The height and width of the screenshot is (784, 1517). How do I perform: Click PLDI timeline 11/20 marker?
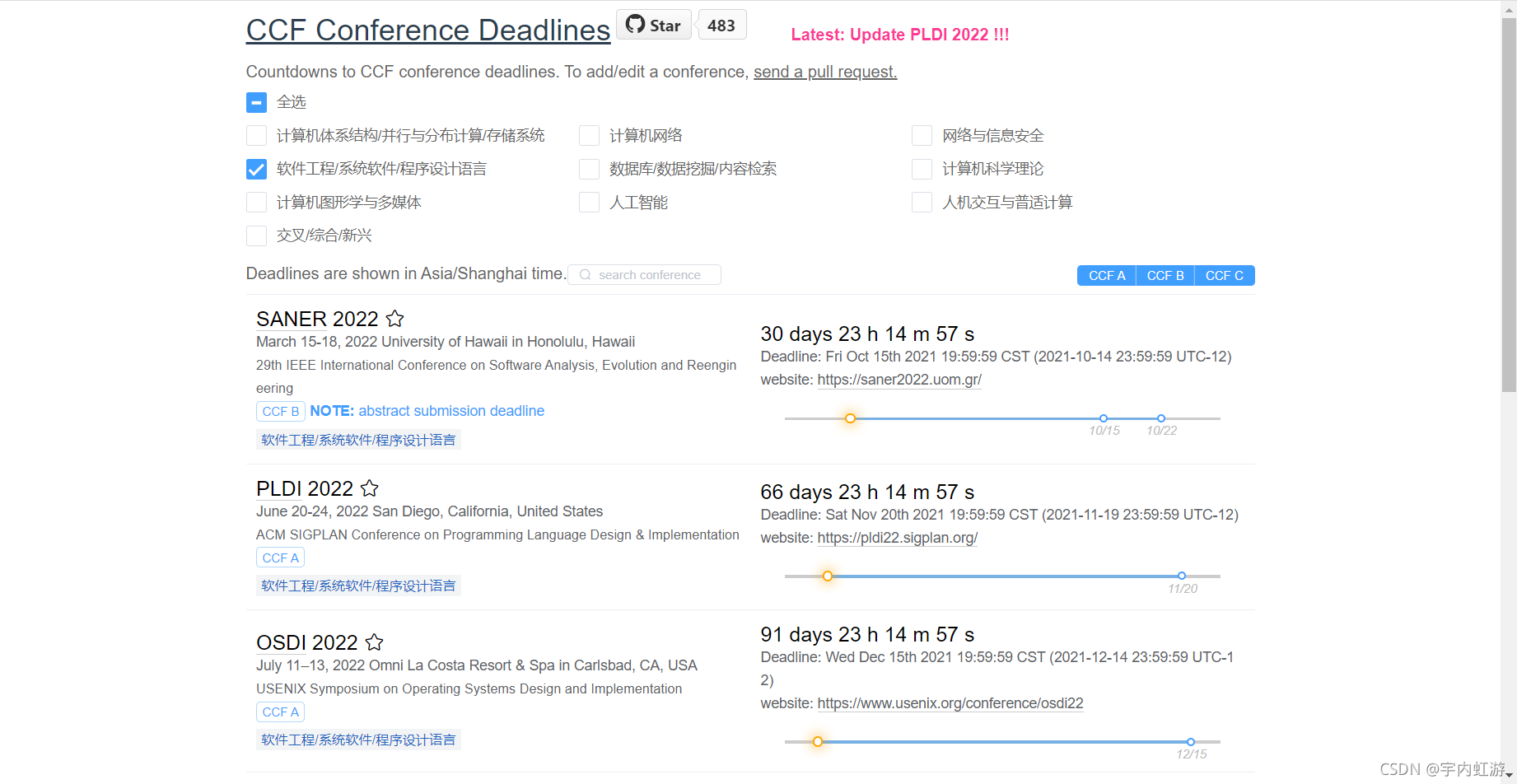pyautogui.click(x=1182, y=576)
